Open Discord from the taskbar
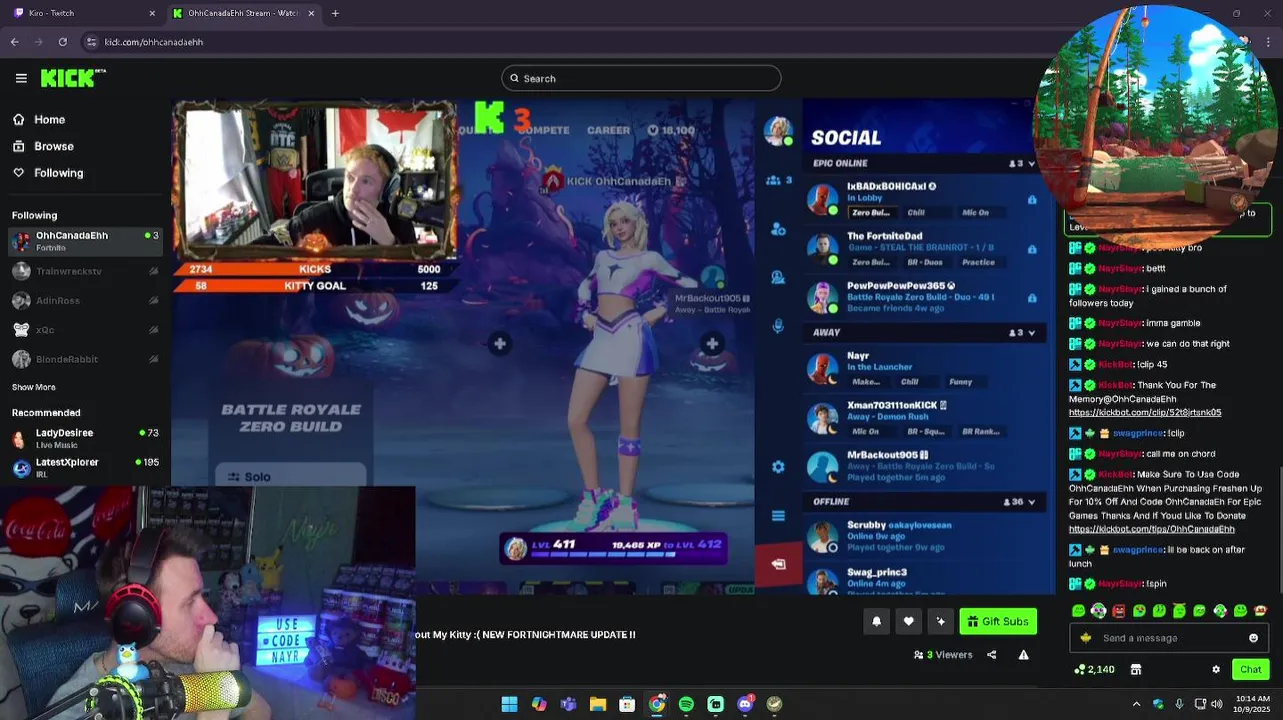Viewport: 1283px width, 720px height. click(745, 704)
